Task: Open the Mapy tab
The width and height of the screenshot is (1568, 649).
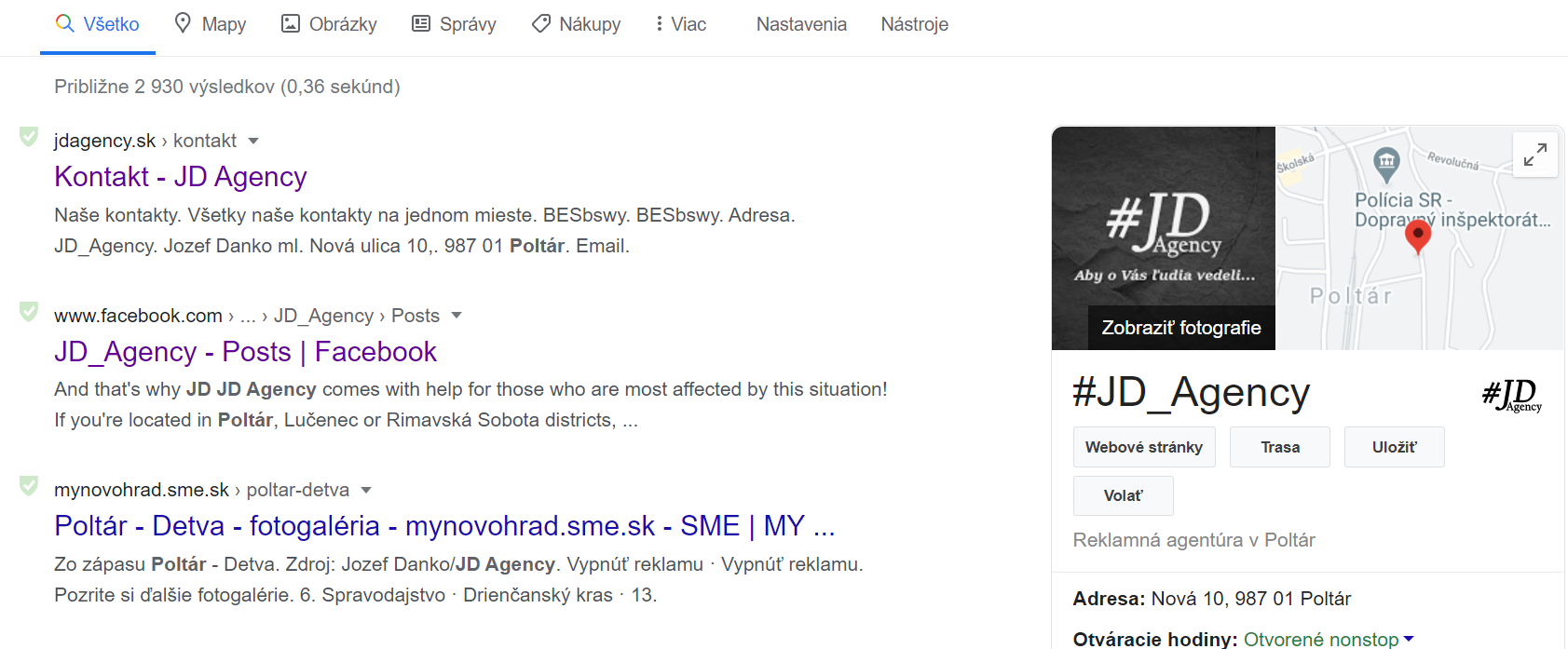Action: [211, 24]
